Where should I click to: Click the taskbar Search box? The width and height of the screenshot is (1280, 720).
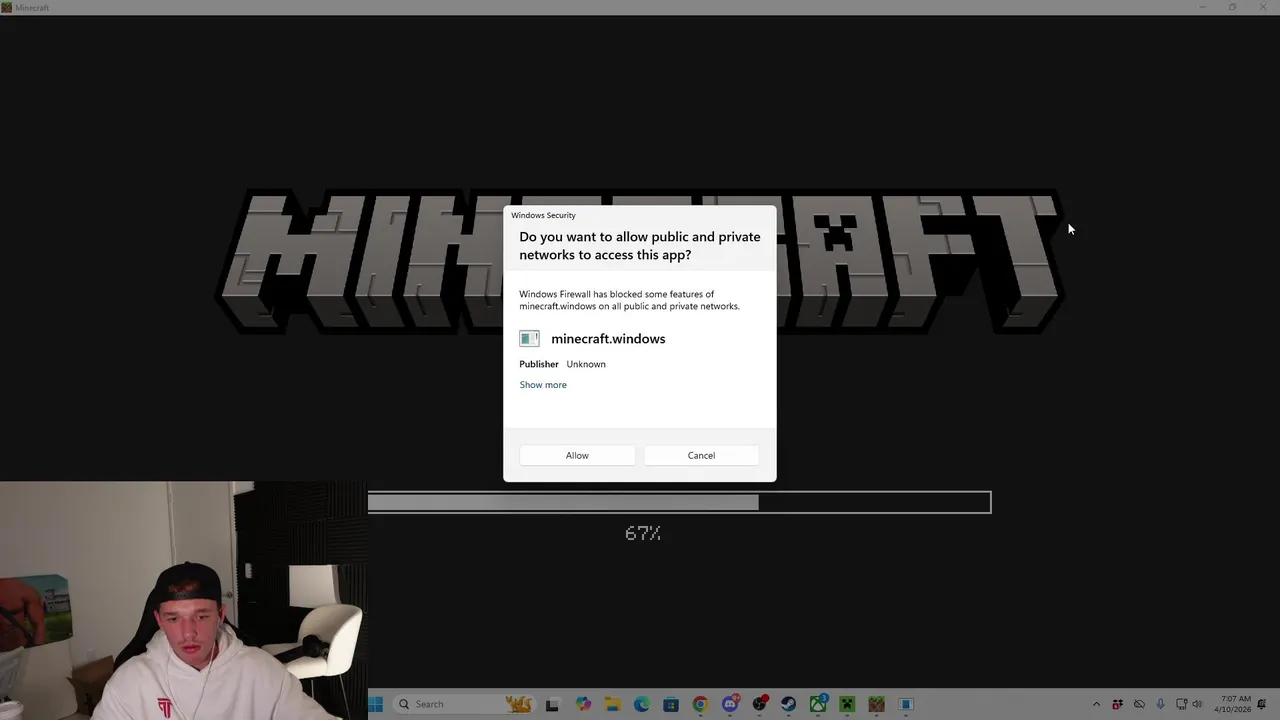coord(463,704)
